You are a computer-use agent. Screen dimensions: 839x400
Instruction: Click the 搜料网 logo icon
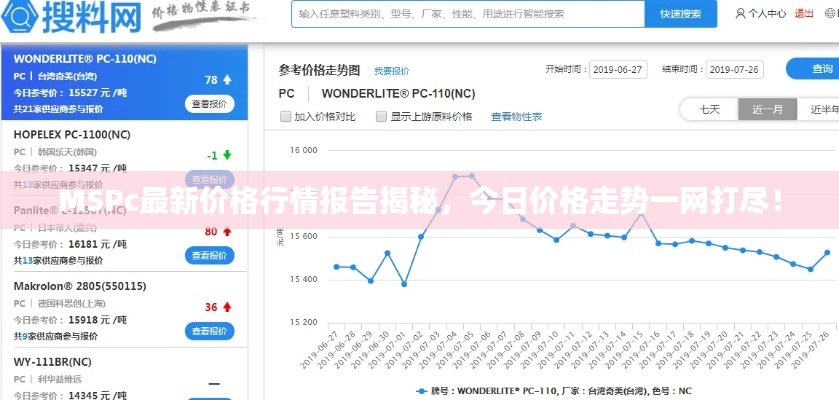point(30,17)
